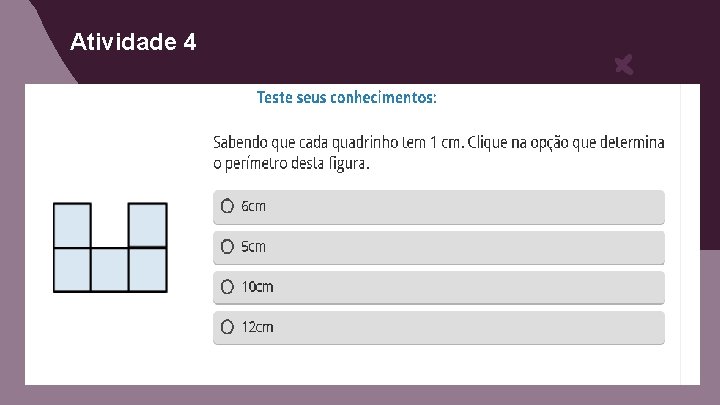Choose the 5cm radio button
This screenshot has height=405, width=720.
coord(228,246)
